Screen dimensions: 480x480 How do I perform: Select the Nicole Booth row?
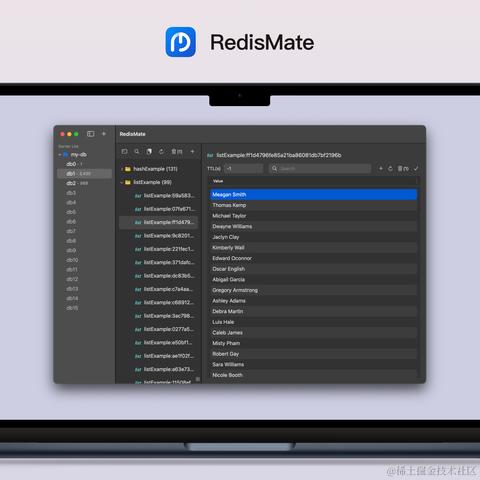point(313,375)
